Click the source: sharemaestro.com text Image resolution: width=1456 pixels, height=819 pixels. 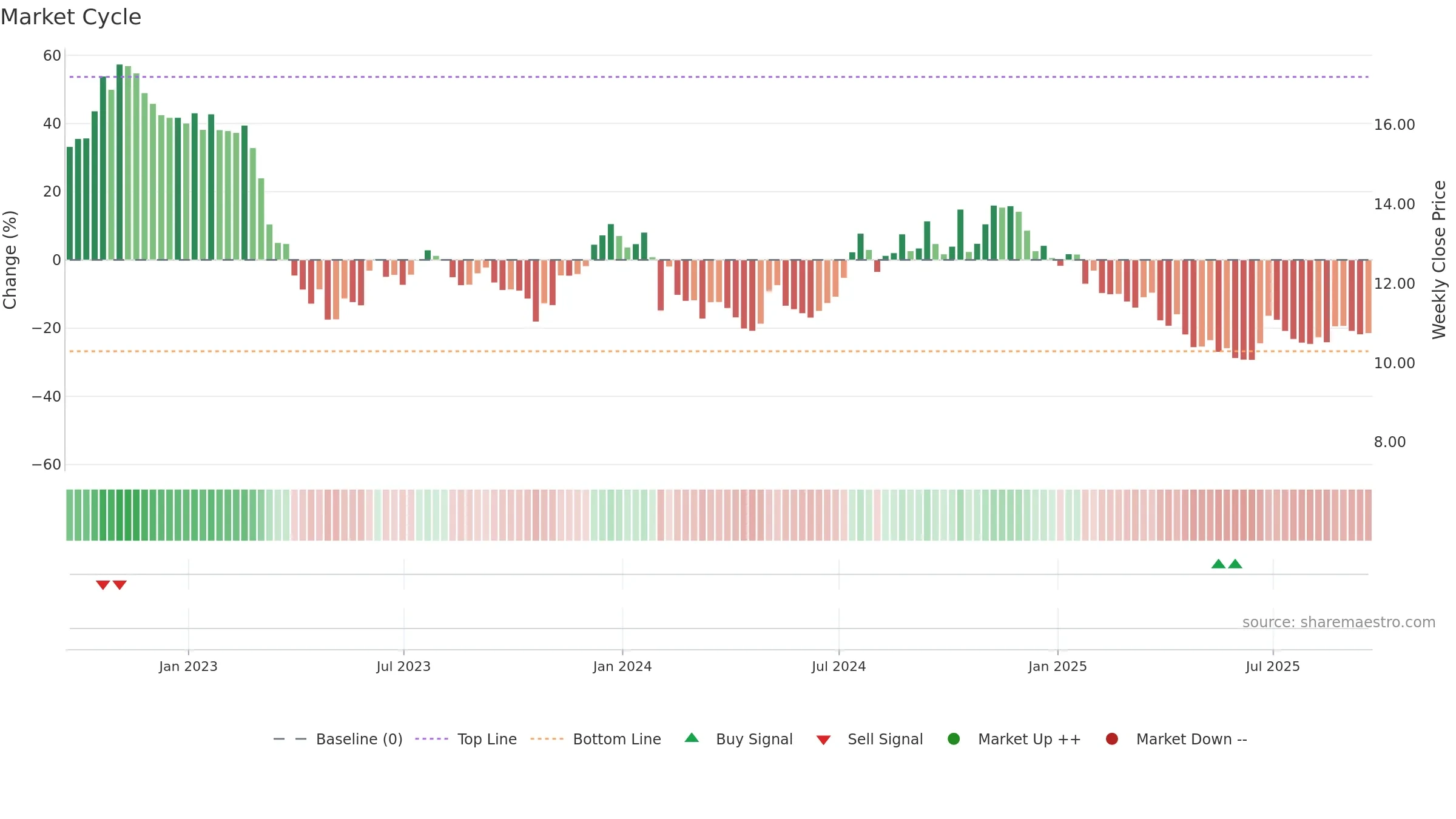(x=1339, y=622)
